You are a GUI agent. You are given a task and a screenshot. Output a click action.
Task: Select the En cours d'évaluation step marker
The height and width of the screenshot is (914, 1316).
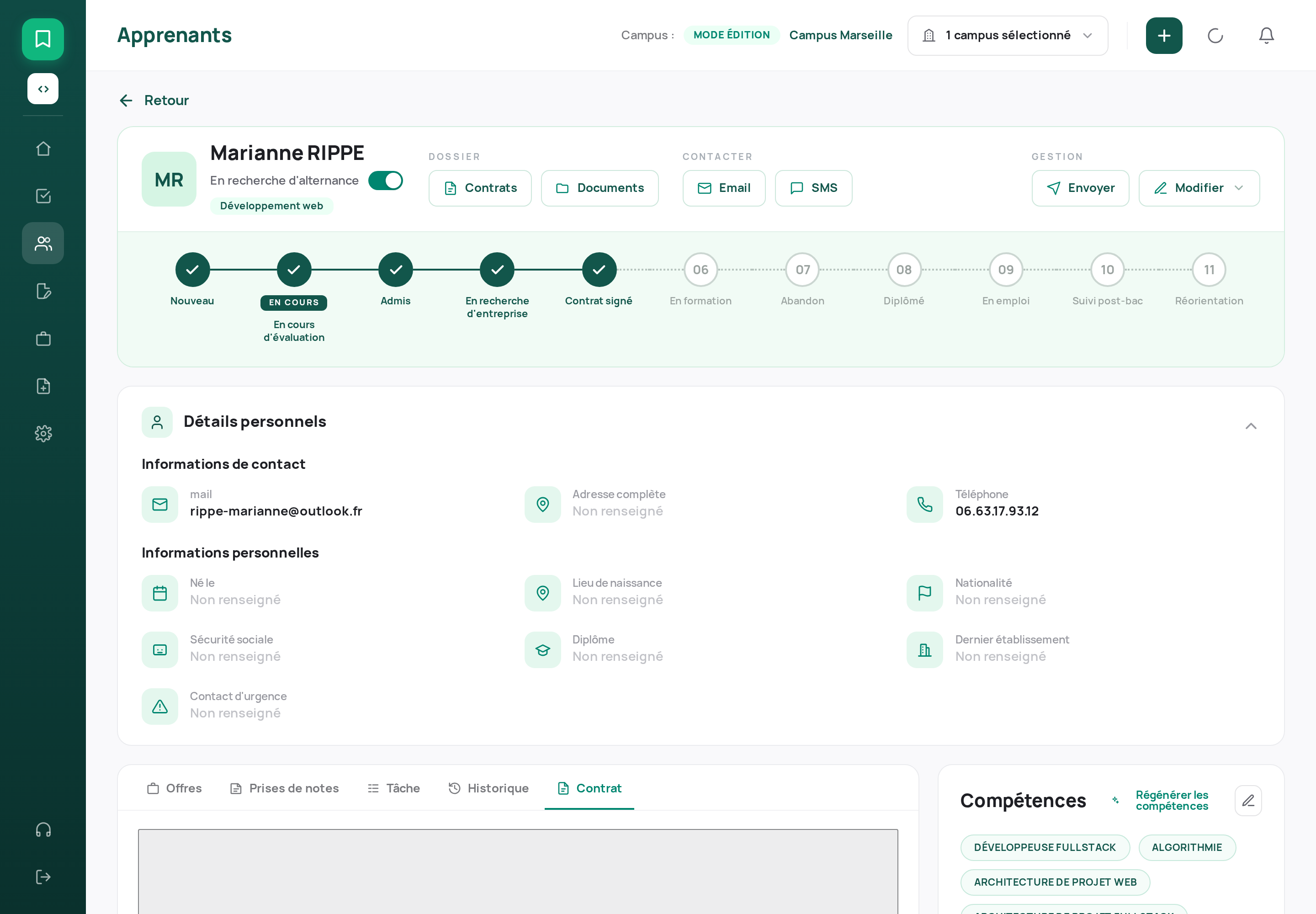[x=294, y=269]
